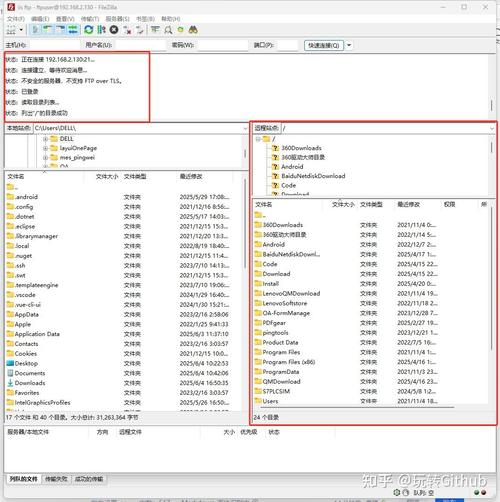Click Documents icon in local list
Viewport: 500px width, 502px height.
point(10,373)
